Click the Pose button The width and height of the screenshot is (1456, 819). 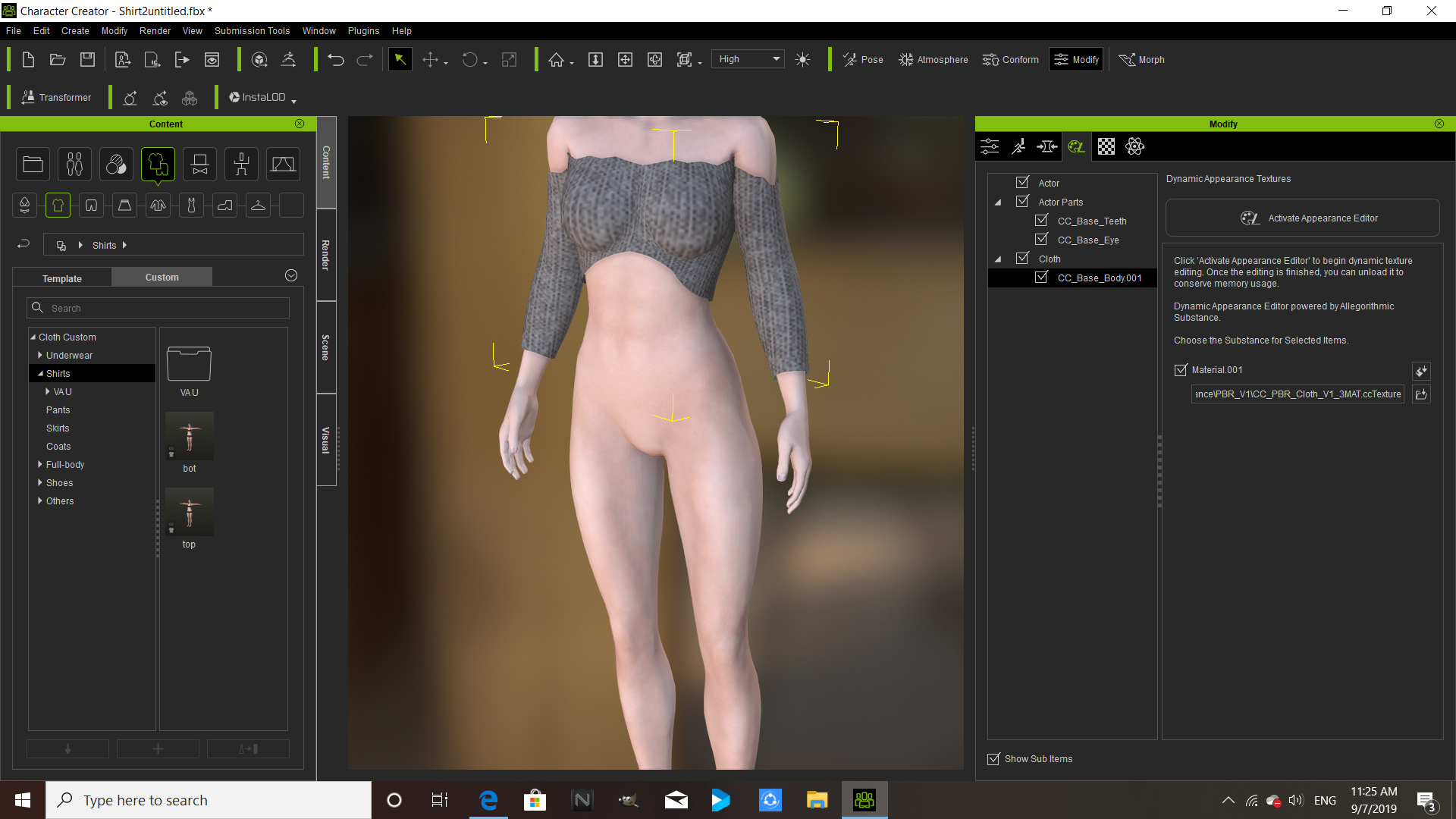click(863, 60)
